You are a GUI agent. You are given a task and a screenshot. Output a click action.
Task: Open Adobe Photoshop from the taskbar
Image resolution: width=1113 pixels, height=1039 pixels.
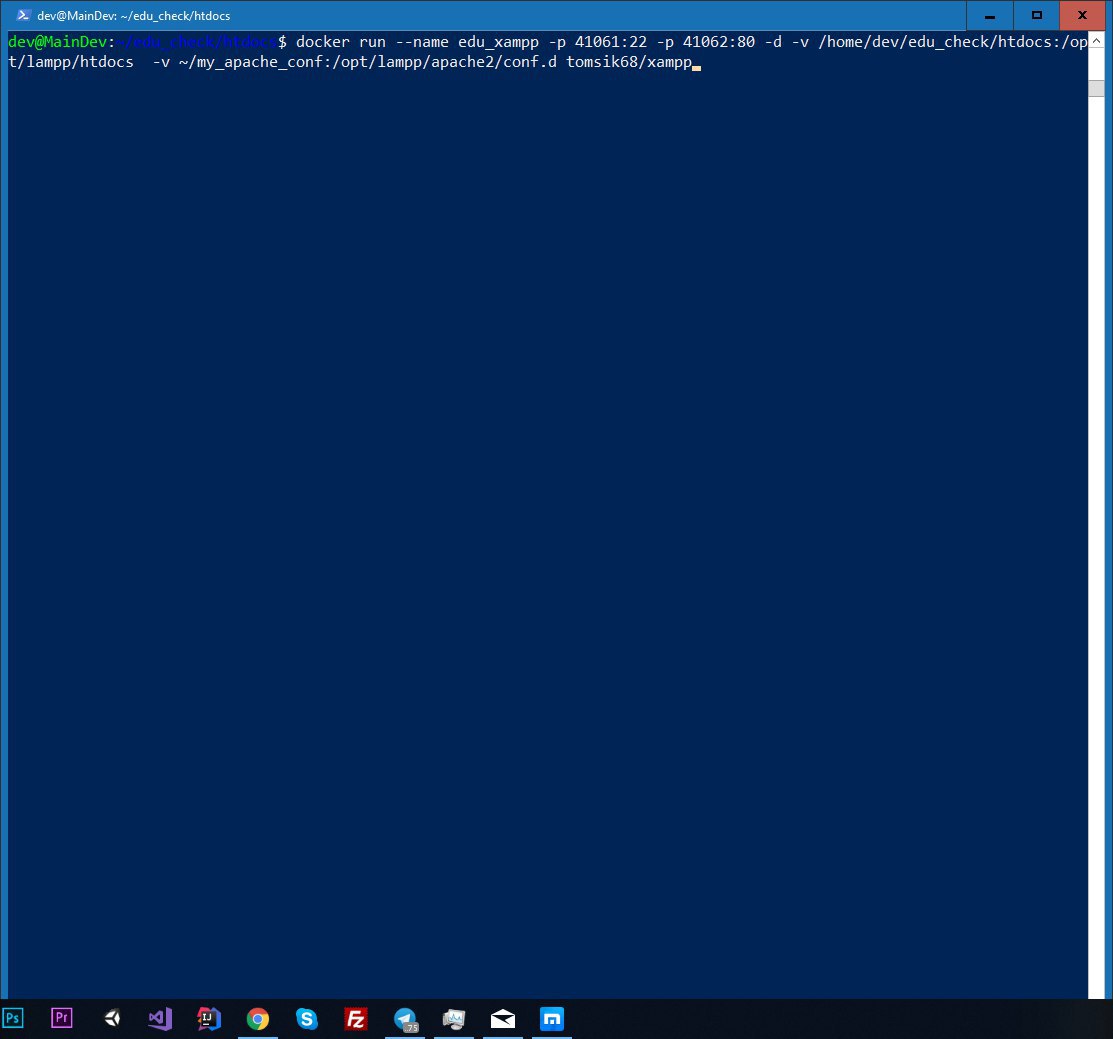(13, 1018)
